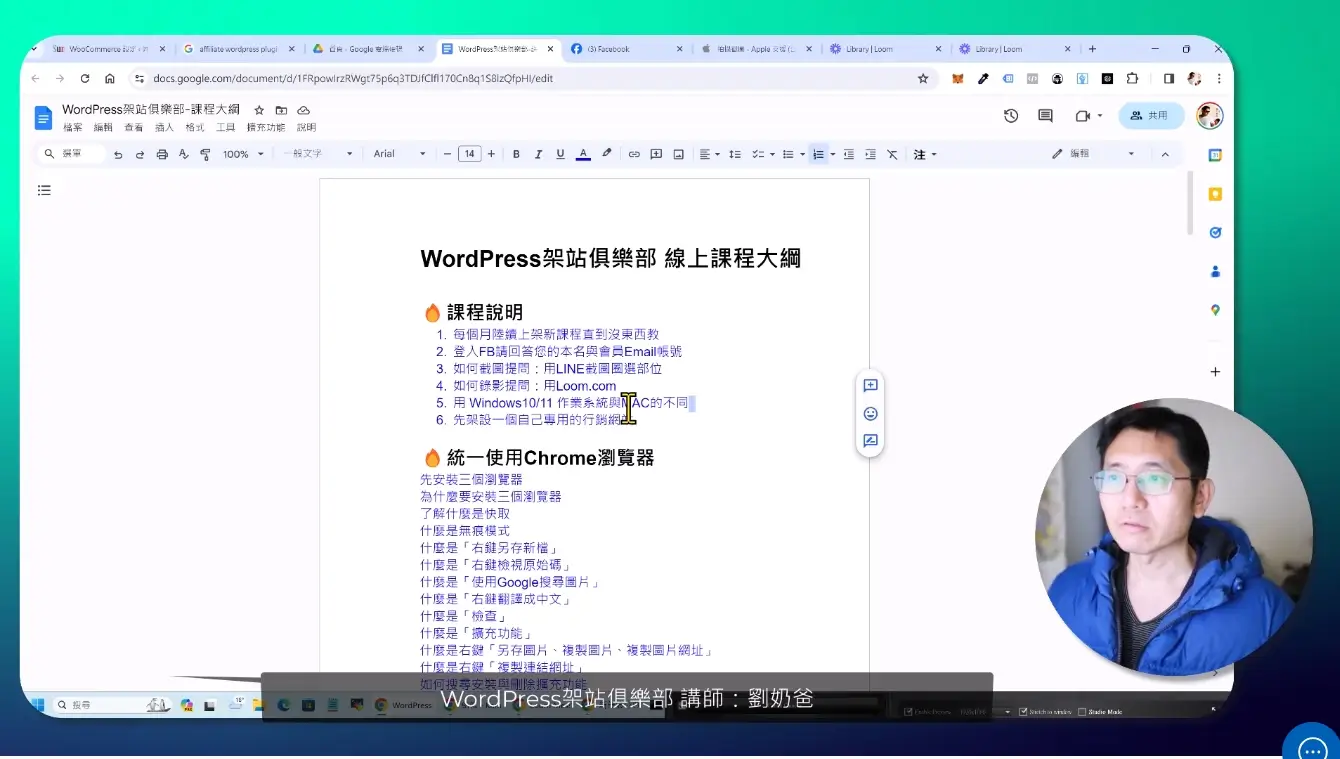Insert an image from toolbar icon
Viewport: 1340px width, 759px height.
[678, 154]
